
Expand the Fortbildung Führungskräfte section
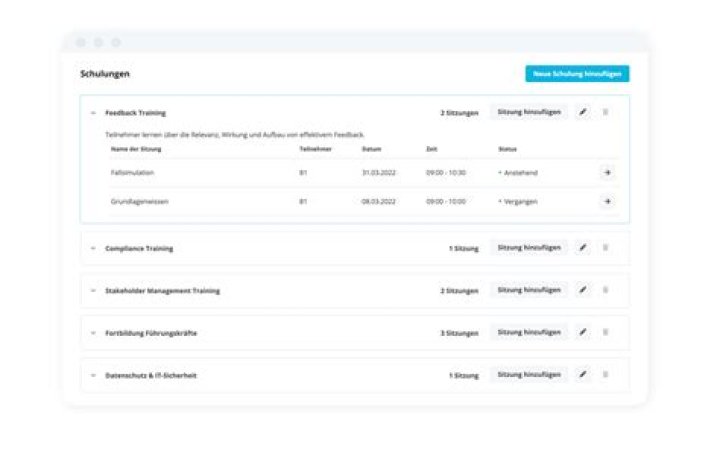(93, 333)
